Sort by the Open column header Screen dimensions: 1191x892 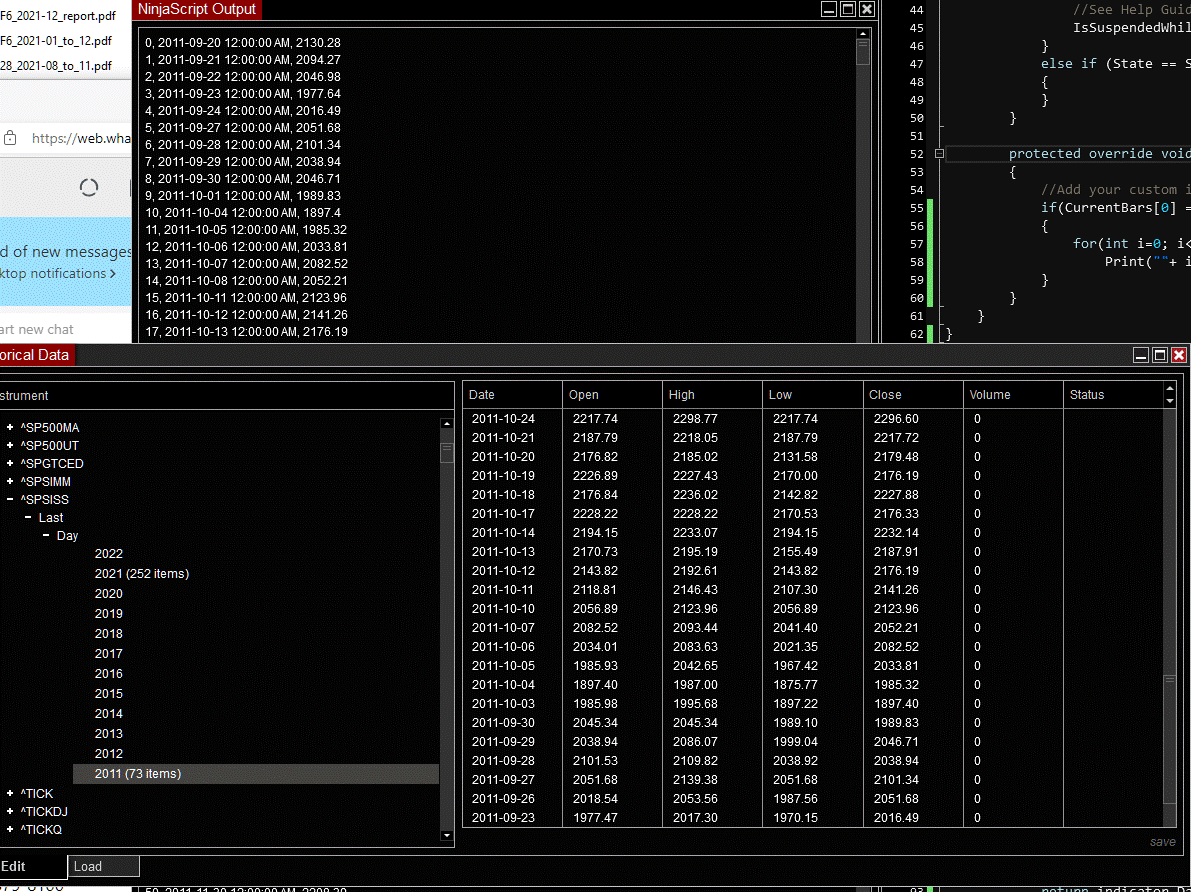point(612,395)
